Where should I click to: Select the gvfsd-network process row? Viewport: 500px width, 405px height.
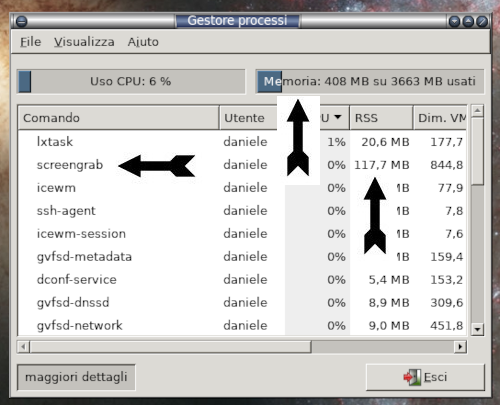pyautogui.click(x=242, y=325)
